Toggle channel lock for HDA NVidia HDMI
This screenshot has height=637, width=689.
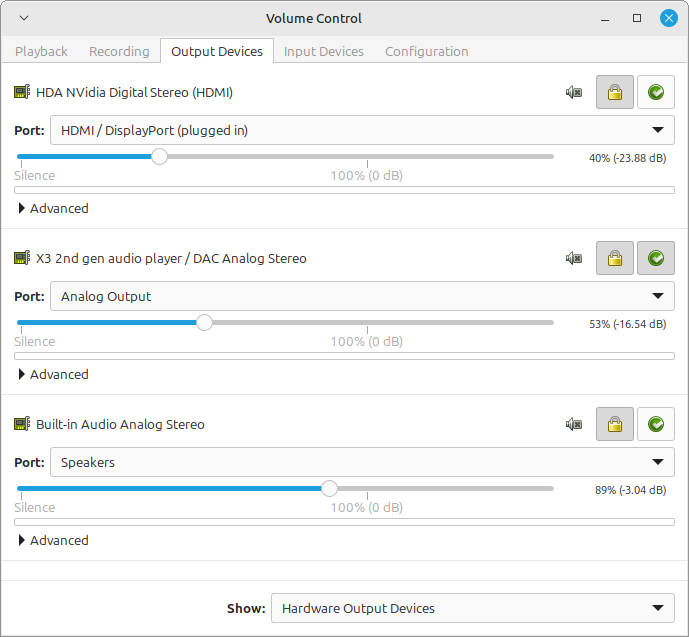pyautogui.click(x=615, y=92)
